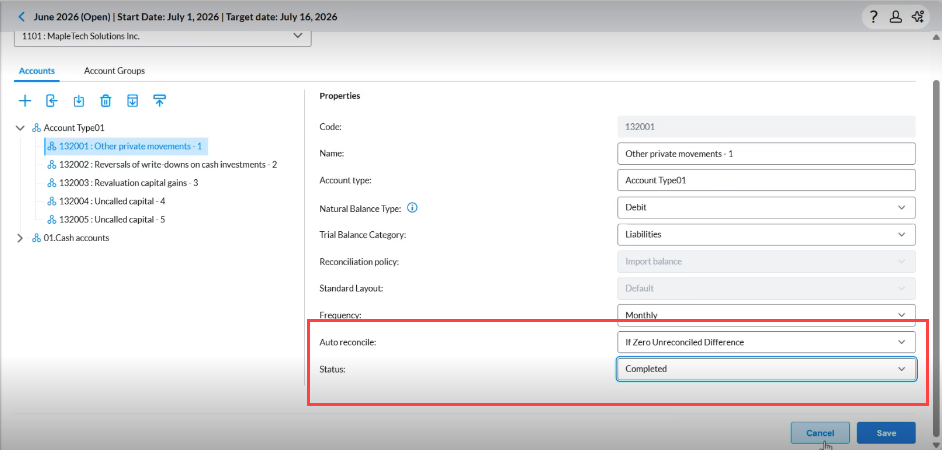Click the plus icon to add an account
The height and width of the screenshot is (450, 942).
click(x=25, y=101)
